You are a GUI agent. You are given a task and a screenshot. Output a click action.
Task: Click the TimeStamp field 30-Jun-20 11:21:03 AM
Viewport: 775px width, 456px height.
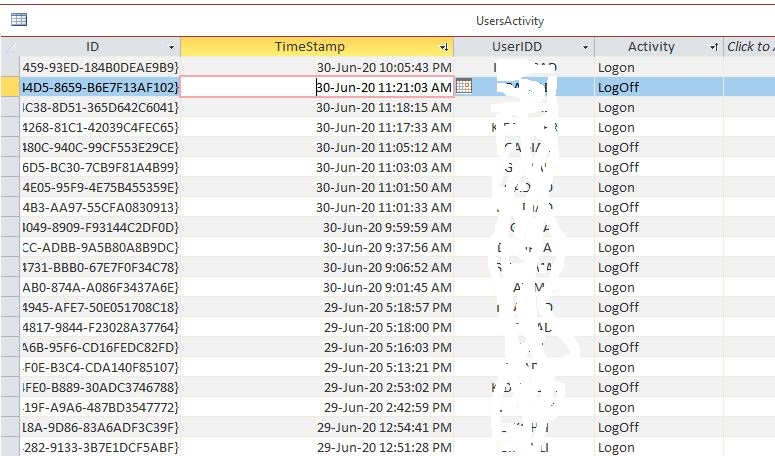[317, 87]
